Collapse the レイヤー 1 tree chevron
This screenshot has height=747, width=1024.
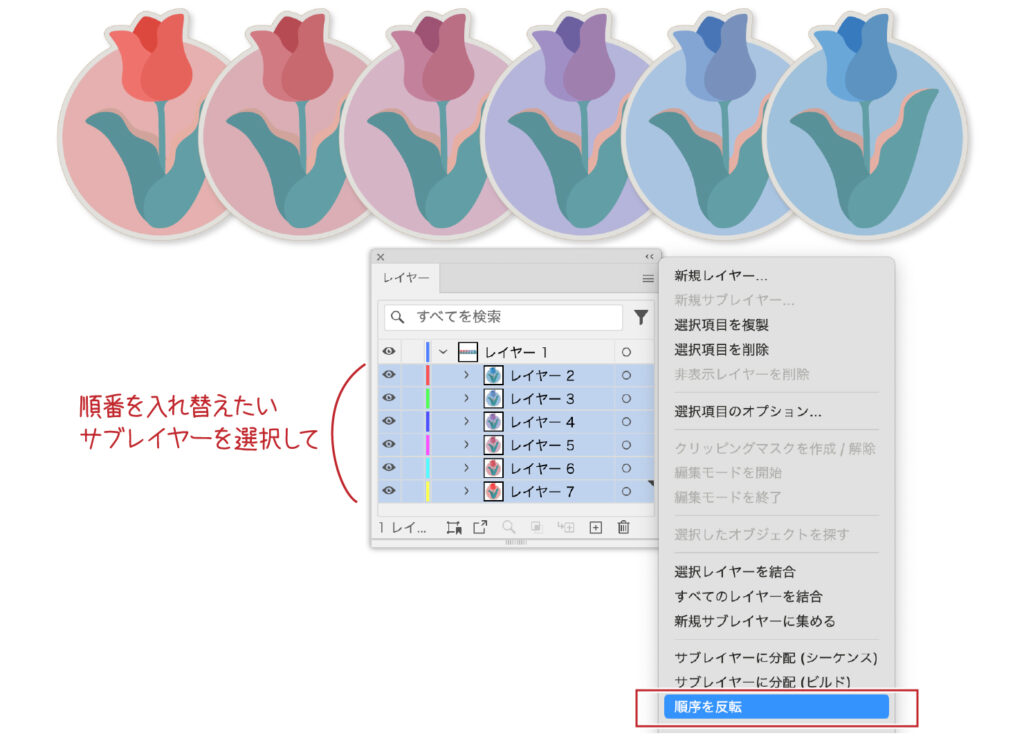pos(443,352)
